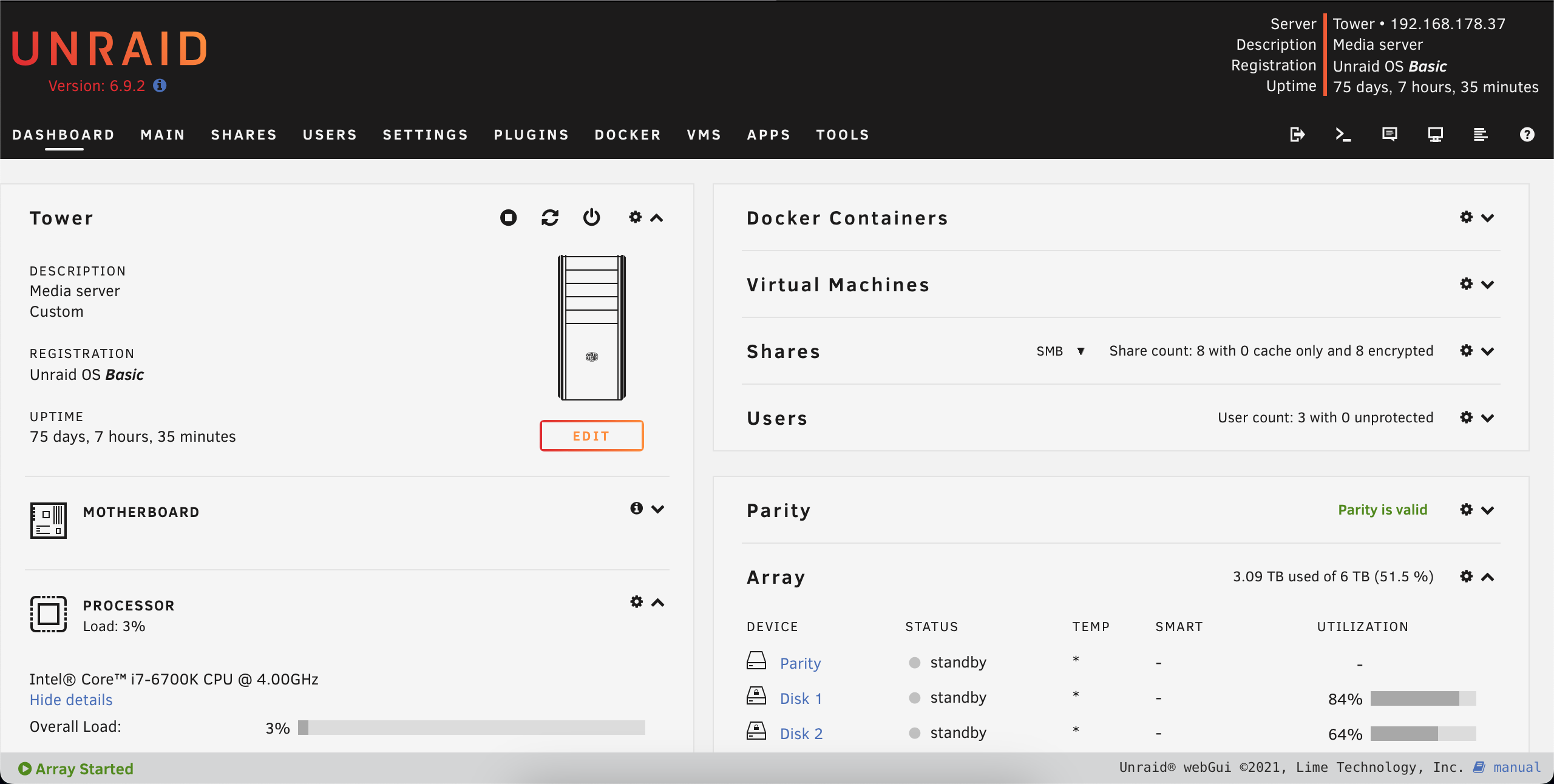
Task: Open the Shares tab
Action: (x=244, y=135)
